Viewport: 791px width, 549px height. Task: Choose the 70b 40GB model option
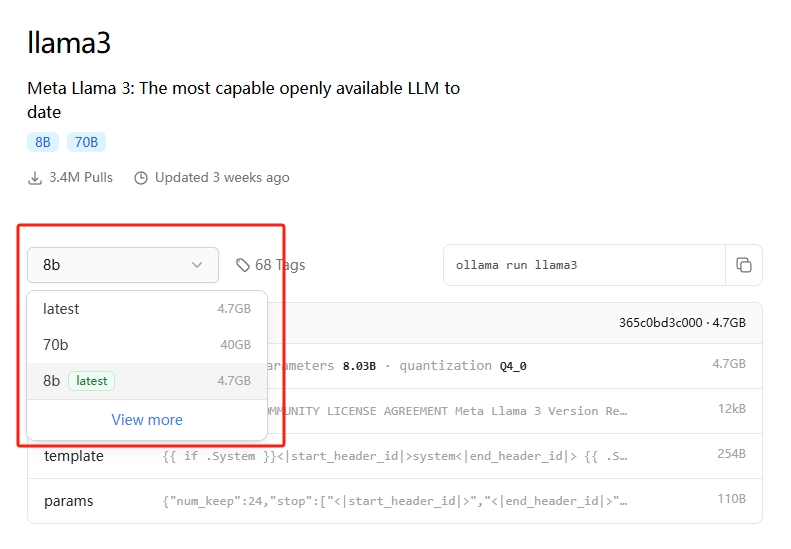point(146,345)
